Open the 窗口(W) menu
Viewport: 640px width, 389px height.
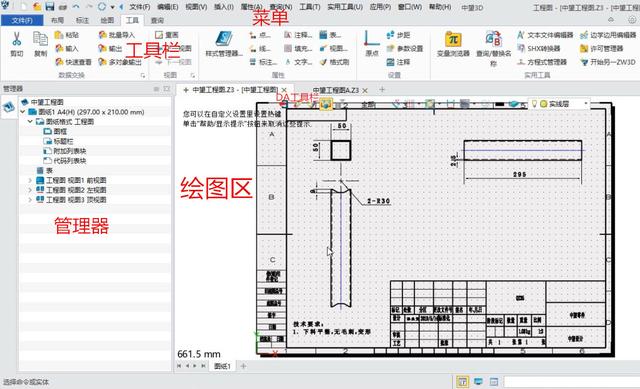410,7
